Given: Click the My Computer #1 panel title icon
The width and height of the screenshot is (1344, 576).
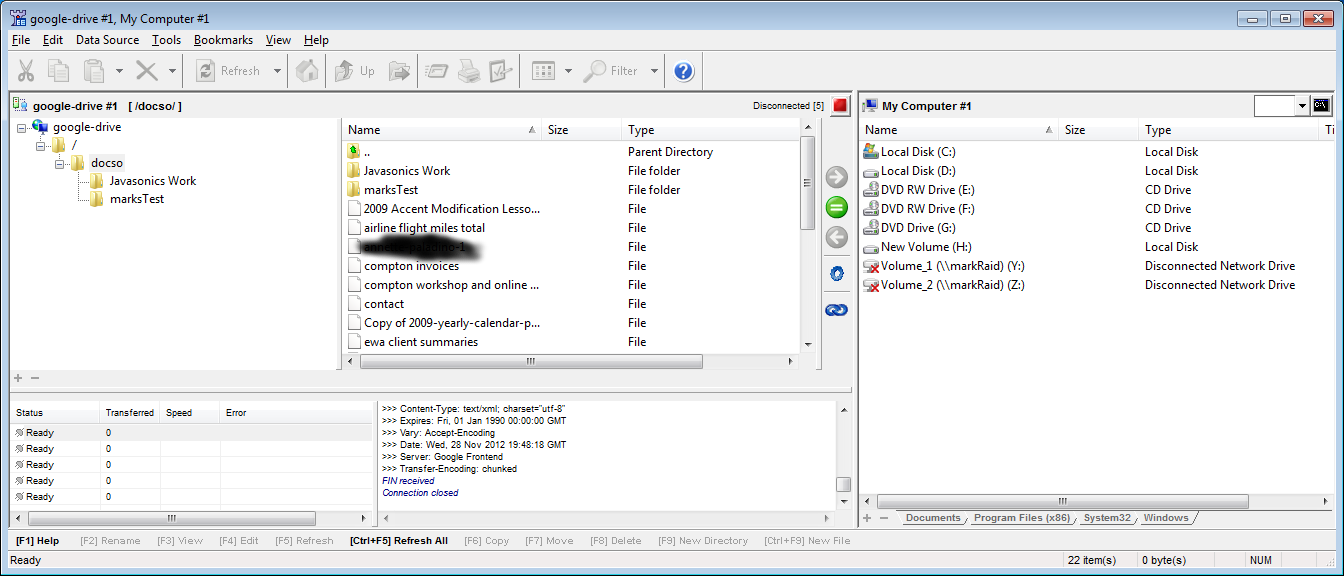Looking at the screenshot, I should click(870, 105).
